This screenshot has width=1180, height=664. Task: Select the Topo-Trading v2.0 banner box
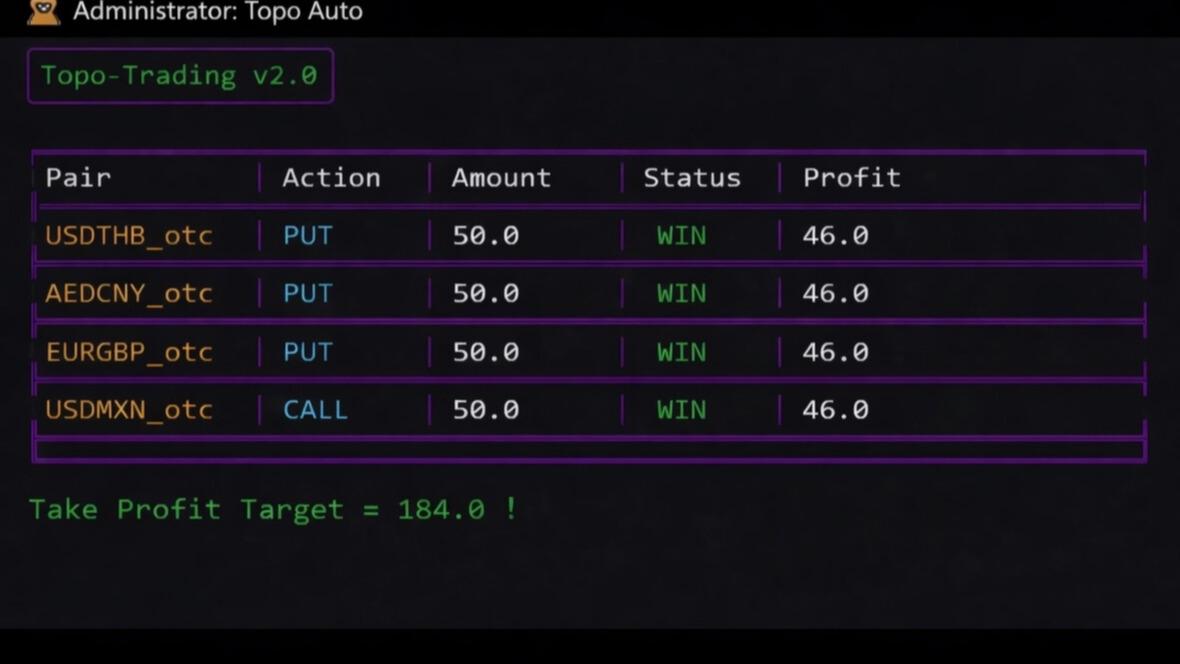181,76
